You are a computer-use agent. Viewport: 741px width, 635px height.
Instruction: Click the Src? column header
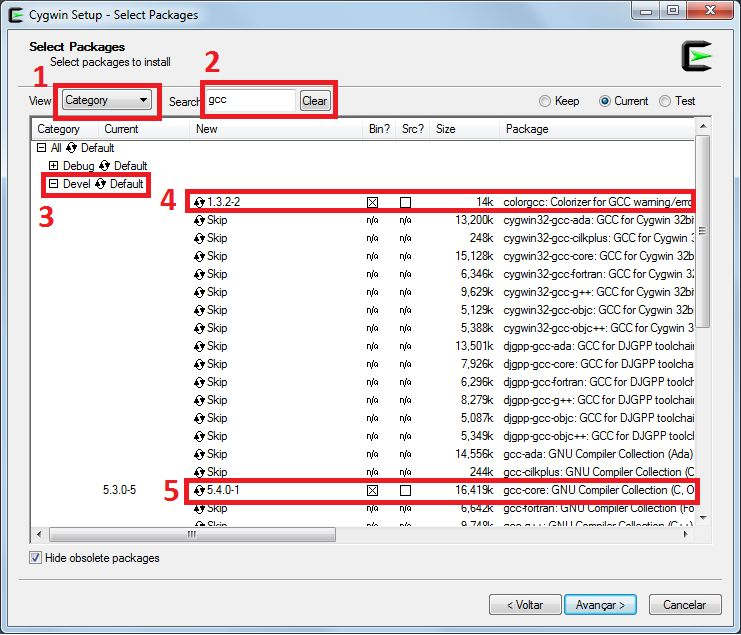point(413,129)
